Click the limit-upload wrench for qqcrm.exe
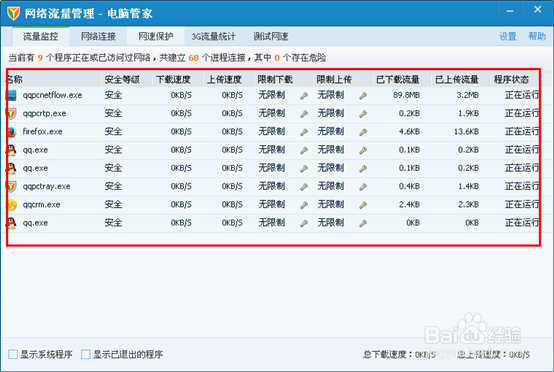The width and height of the screenshot is (554, 372). [x=363, y=205]
